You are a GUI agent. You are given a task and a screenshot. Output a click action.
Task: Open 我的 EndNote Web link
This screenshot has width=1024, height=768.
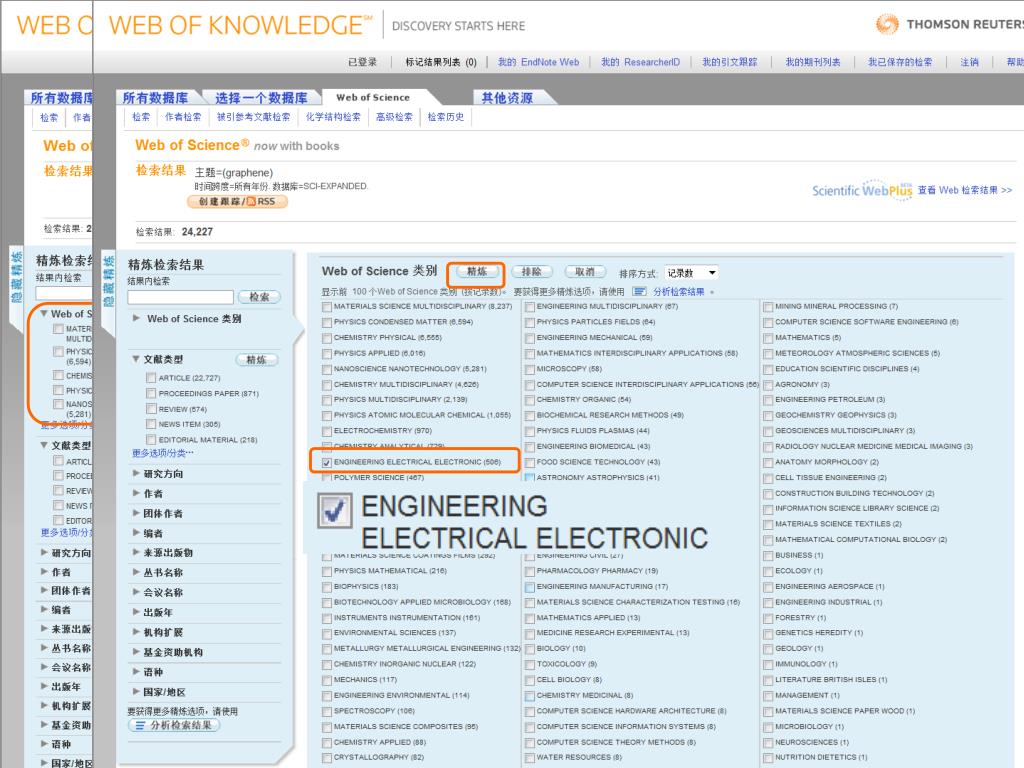point(538,62)
